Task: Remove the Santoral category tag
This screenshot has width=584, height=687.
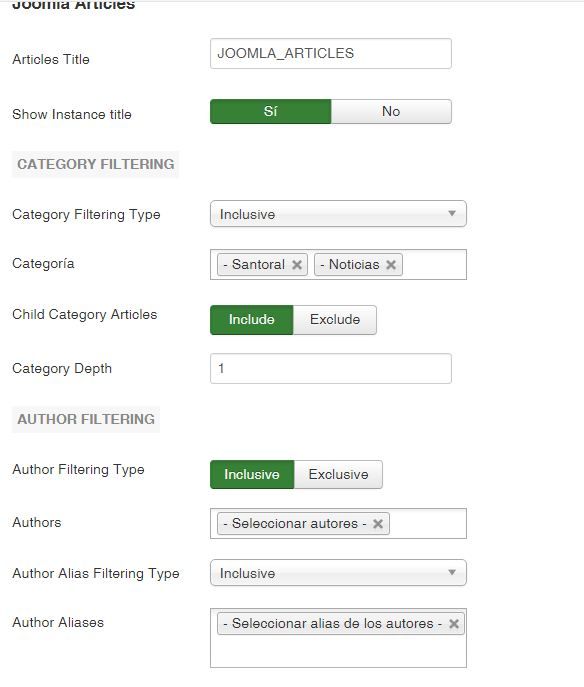Action: point(297,265)
